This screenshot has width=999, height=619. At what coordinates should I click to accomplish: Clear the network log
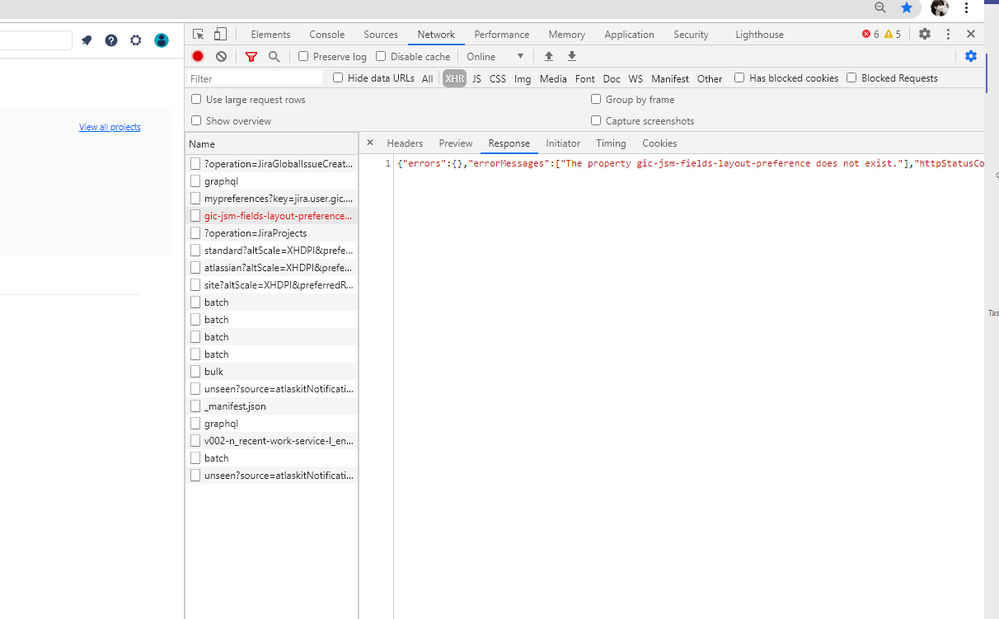221,57
